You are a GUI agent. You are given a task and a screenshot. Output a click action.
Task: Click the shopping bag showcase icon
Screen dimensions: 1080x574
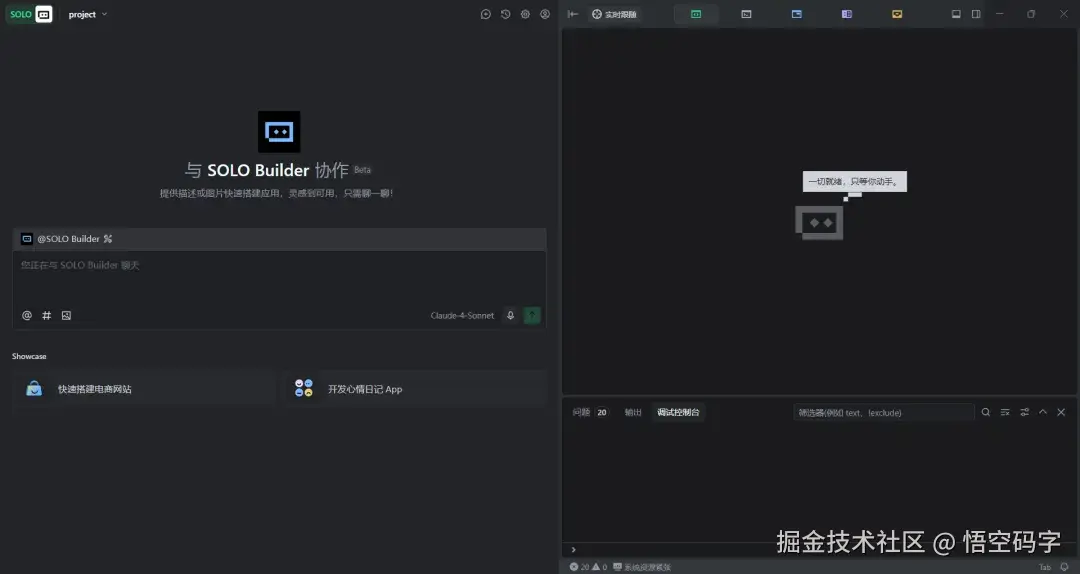34,389
